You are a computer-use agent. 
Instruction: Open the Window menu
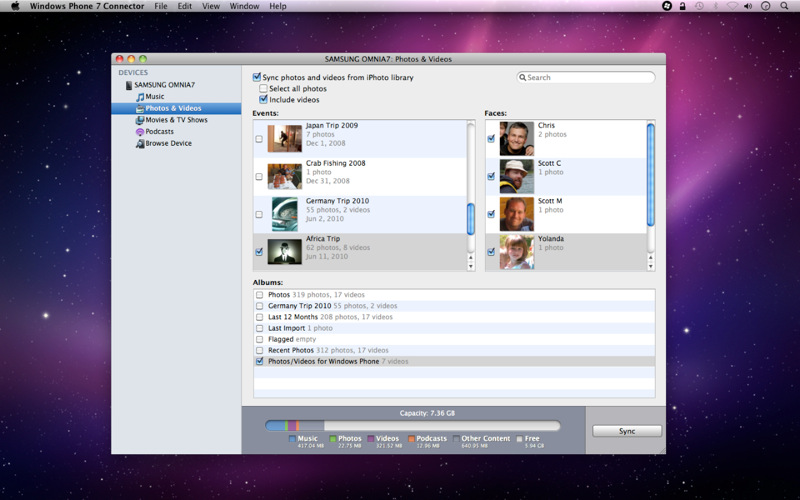244,6
